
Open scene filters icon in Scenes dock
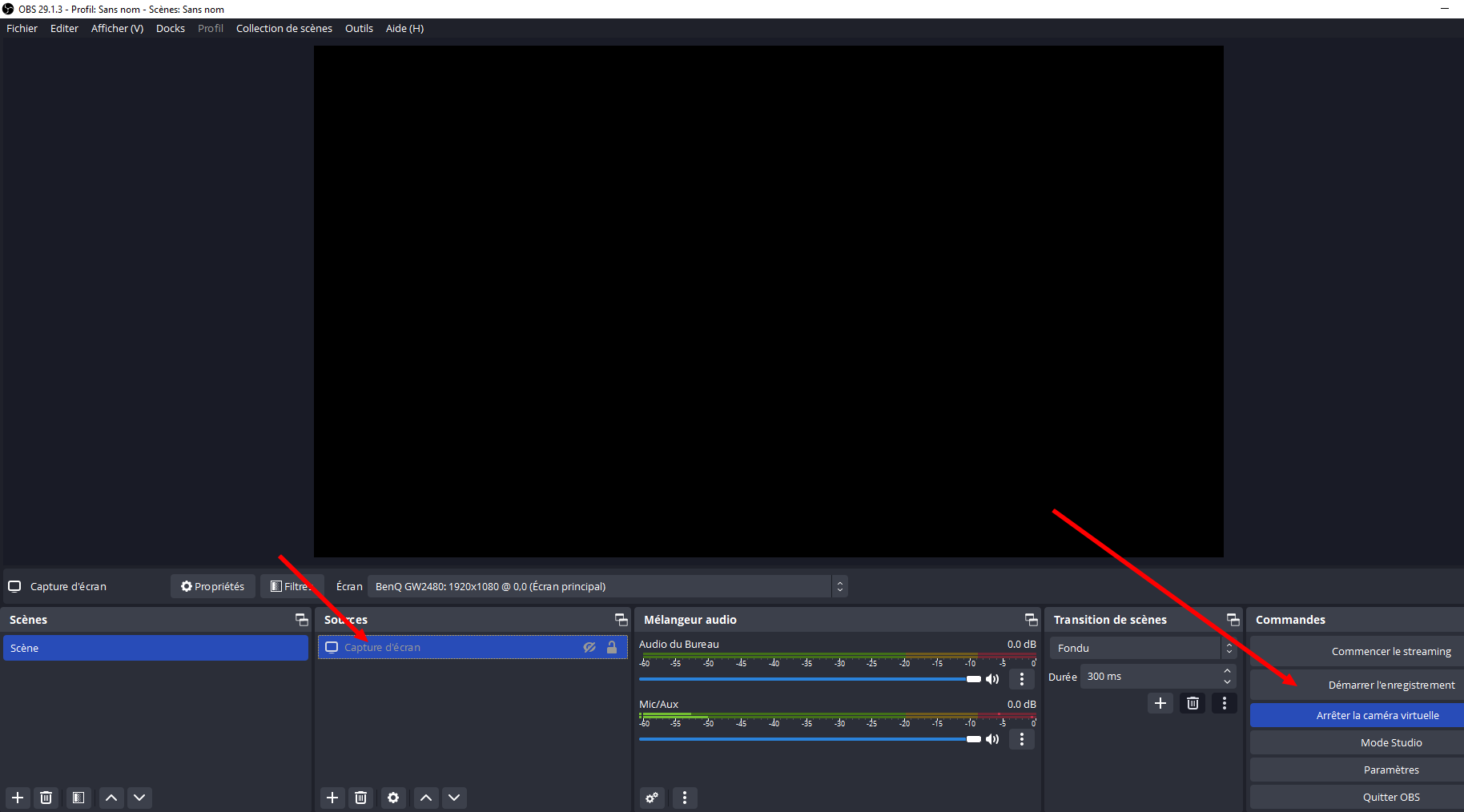tap(78, 798)
